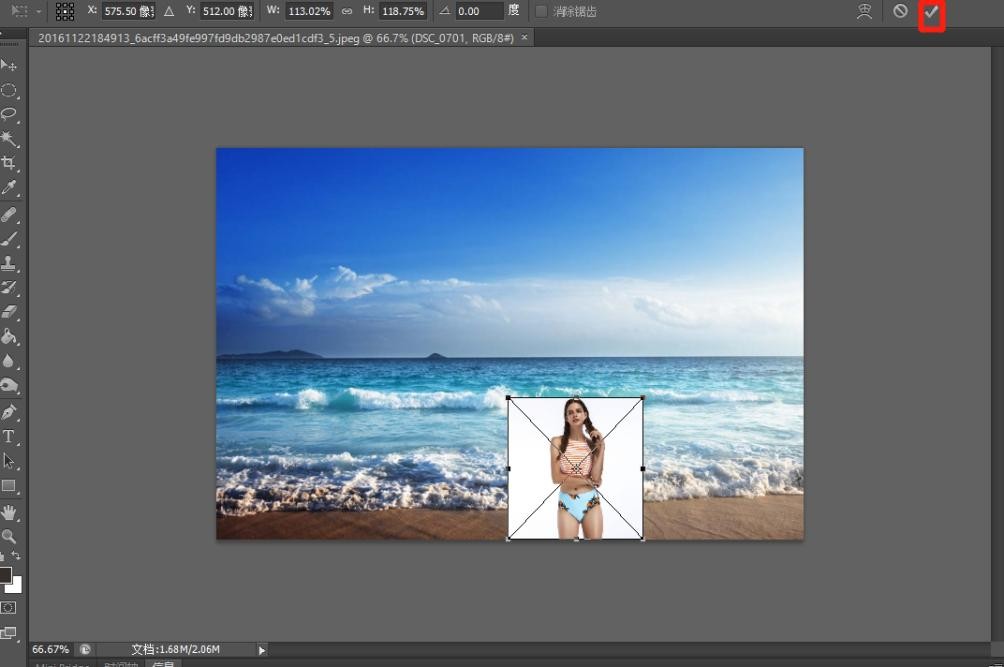Select the Clone Stamp tool
This screenshot has width=1004, height=667.
(9, 264)
